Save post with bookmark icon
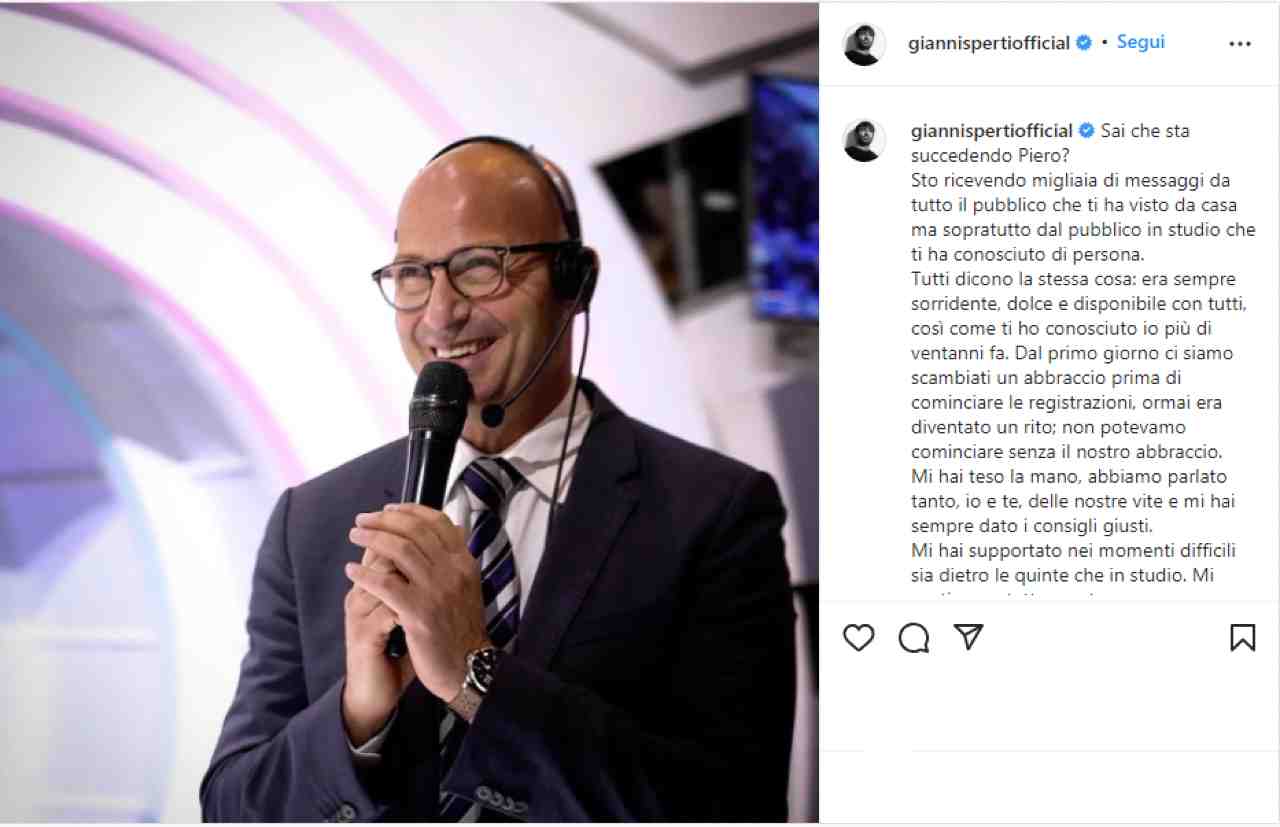1280x827 pixels. (x=1242, y=637)
